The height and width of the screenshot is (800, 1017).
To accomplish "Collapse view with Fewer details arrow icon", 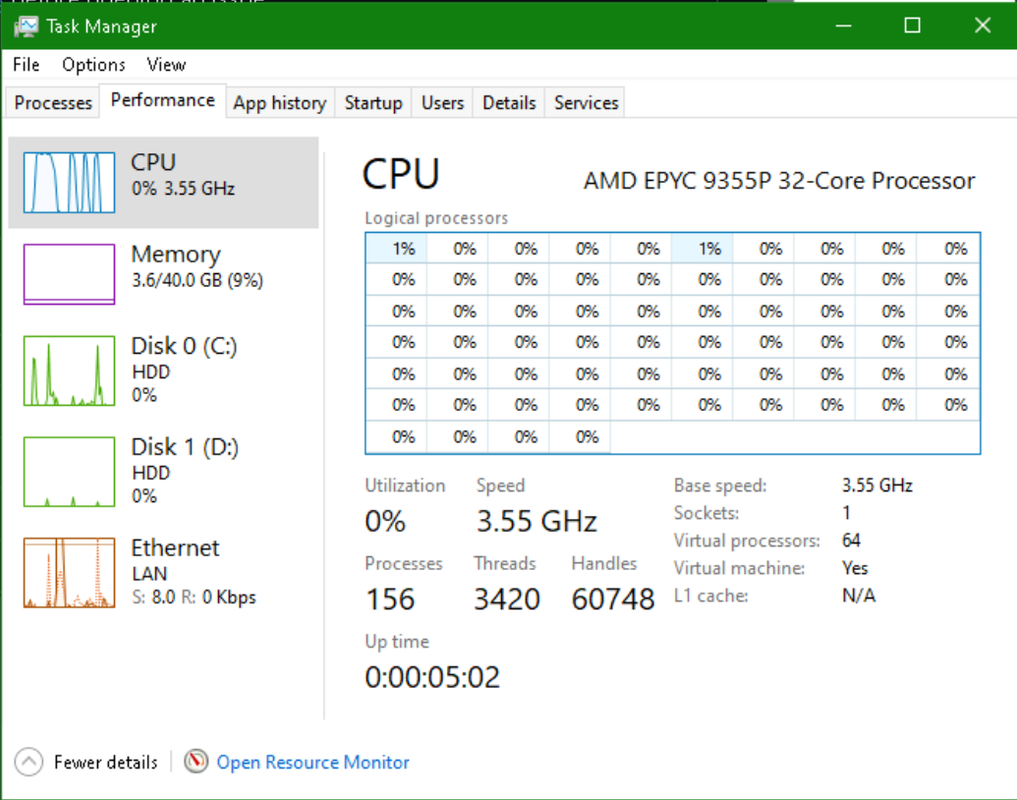I will click(x=29, y=762).
